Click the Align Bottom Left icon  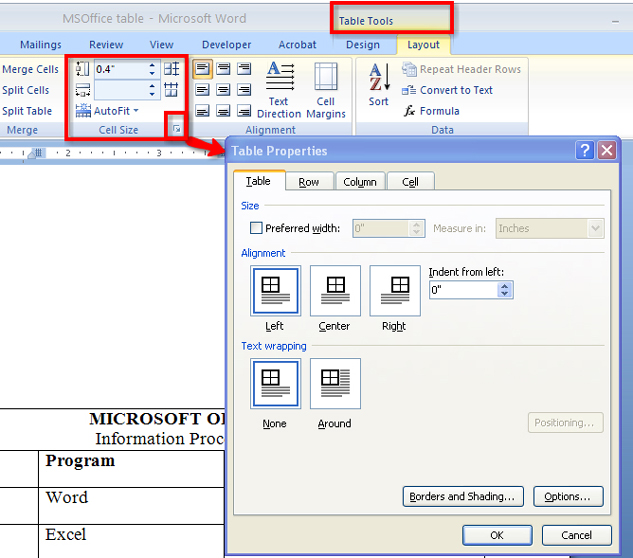[x=202, y=110]
